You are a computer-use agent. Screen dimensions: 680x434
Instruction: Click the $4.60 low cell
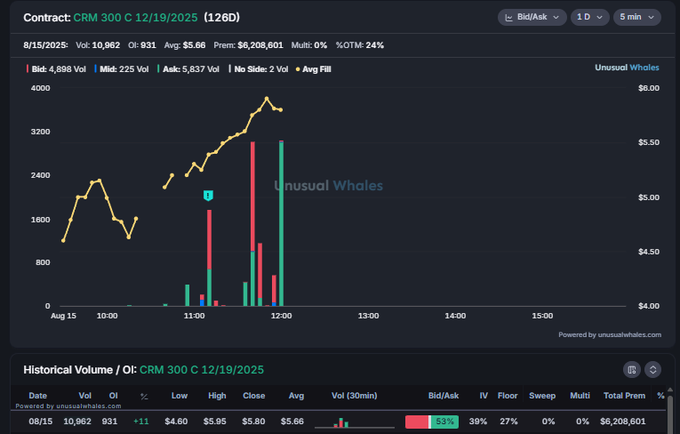(176, 421)
